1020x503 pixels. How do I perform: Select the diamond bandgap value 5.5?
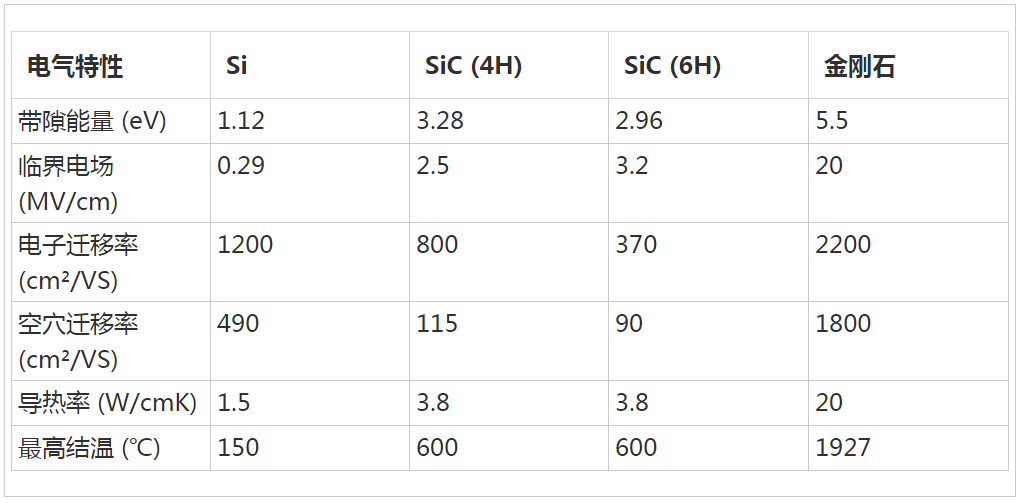[x=832, y=121]
